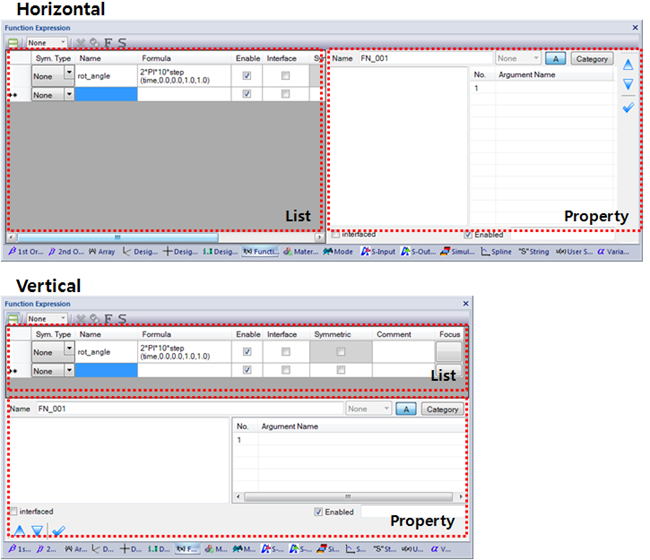Click the tag icon in Vertical toolbar

pos(95,319)
